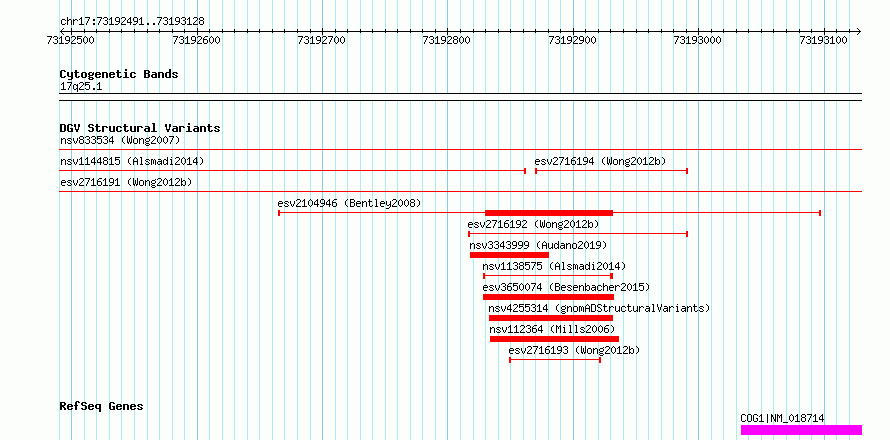Click ruler position 73192900
Image resolution: width=890 pixels, height=440 pixels.
573,40
